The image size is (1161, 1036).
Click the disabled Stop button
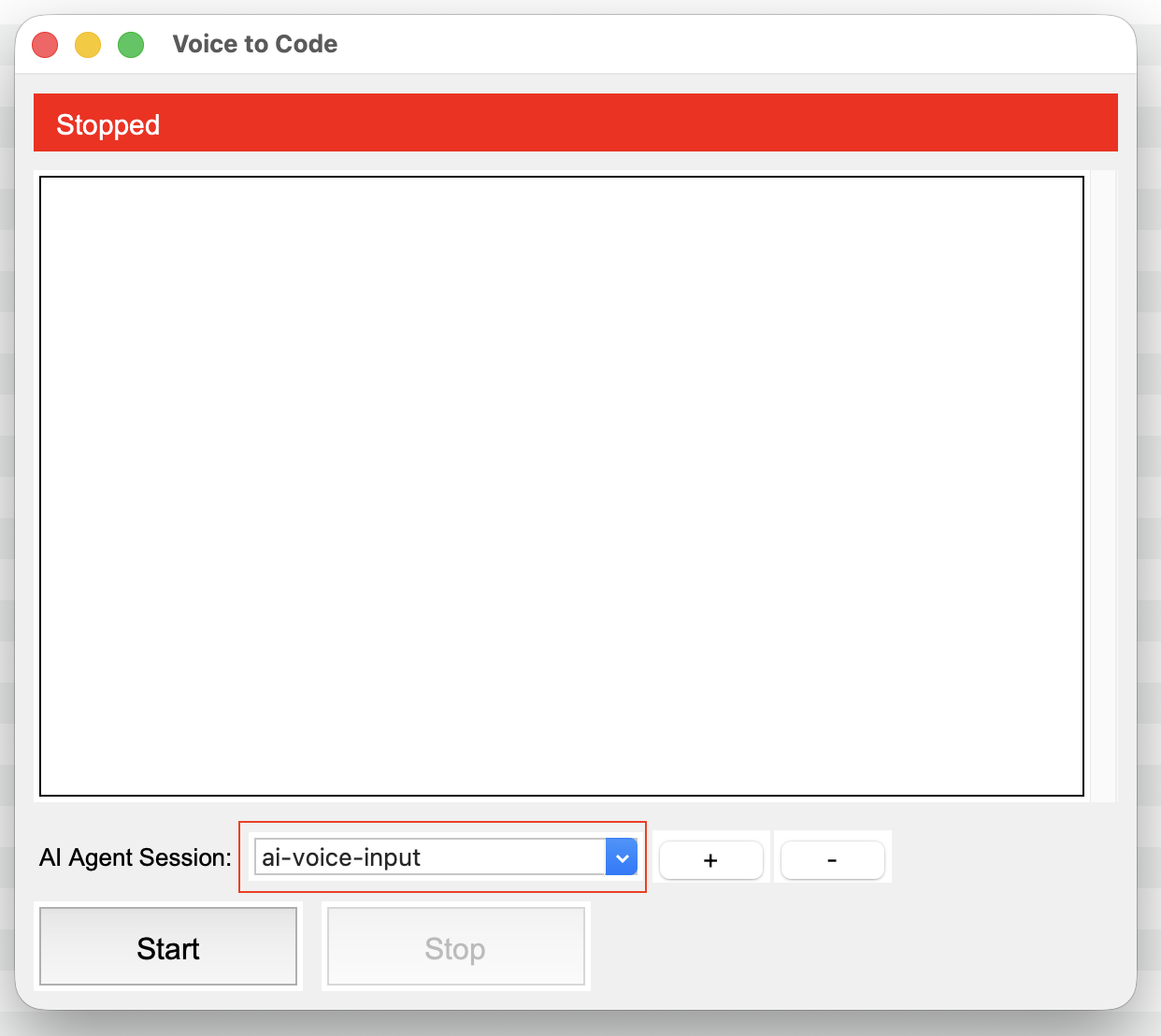coord(455,947)
